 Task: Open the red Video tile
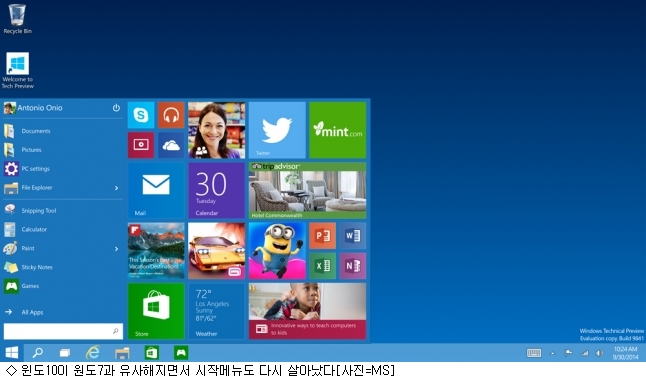[141, 145]
